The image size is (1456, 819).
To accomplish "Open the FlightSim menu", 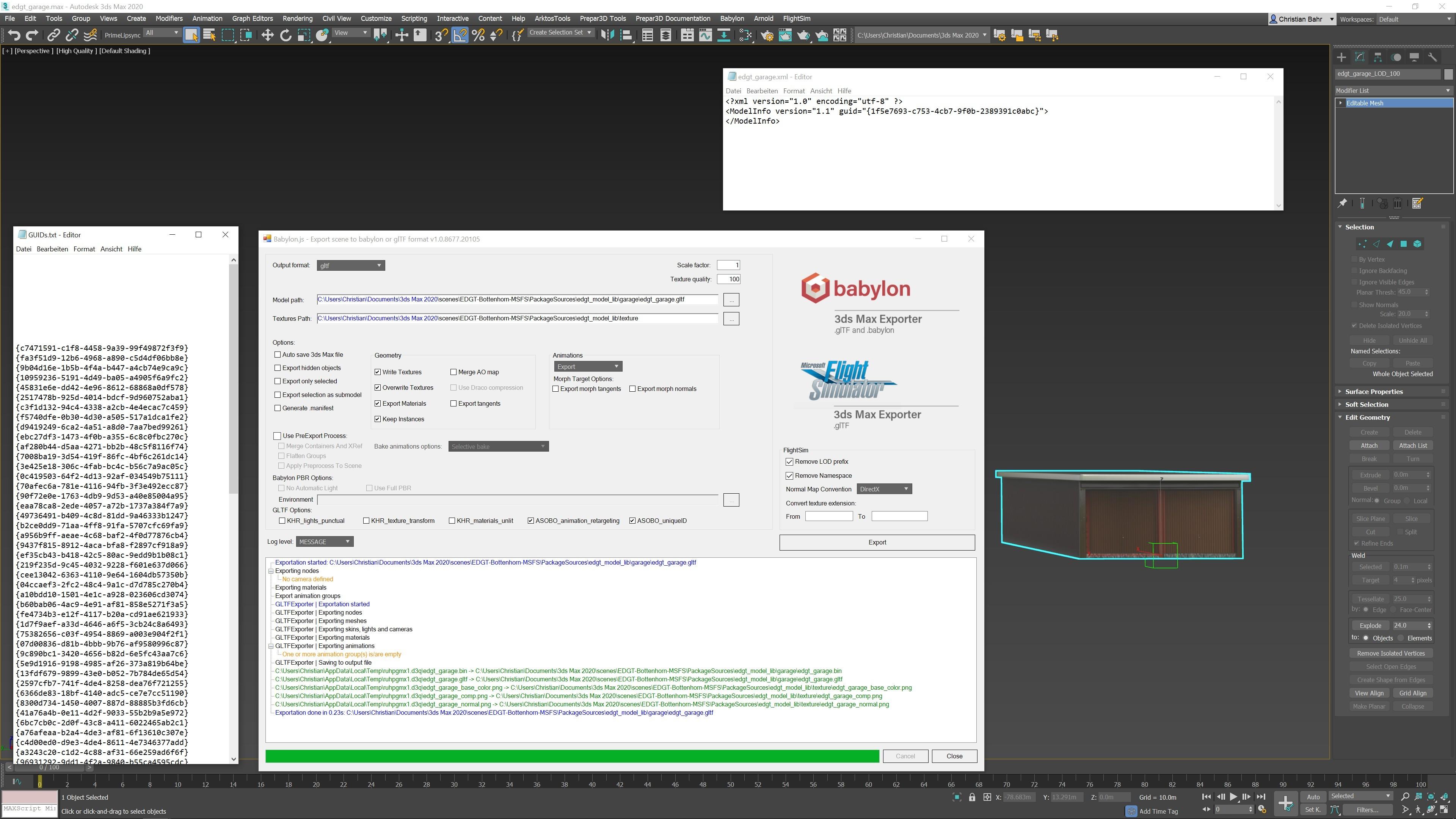I will click(796, 19).
